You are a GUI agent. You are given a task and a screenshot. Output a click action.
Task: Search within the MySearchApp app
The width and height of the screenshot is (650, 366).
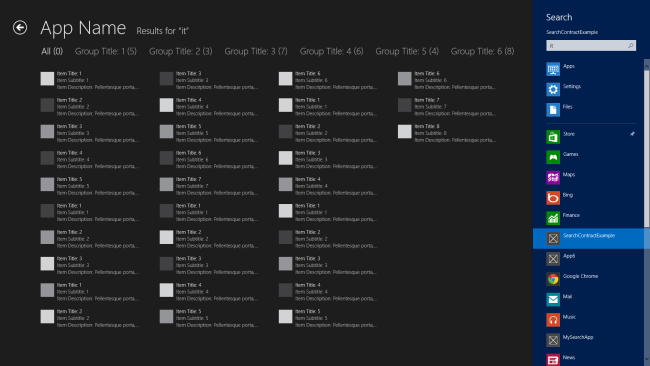591,340
